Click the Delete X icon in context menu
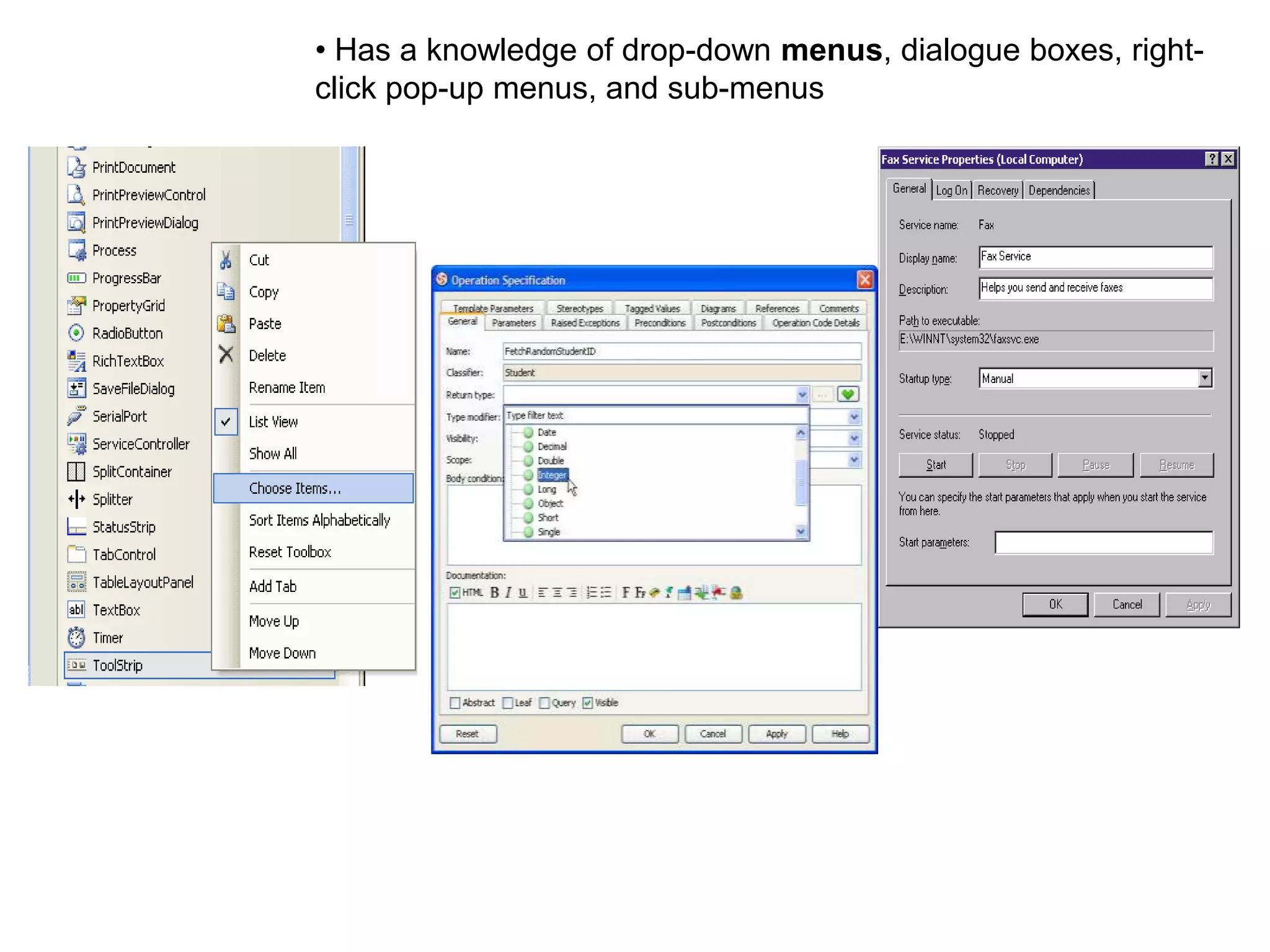Screen dimensions: 1270x952 pos(226,355)
